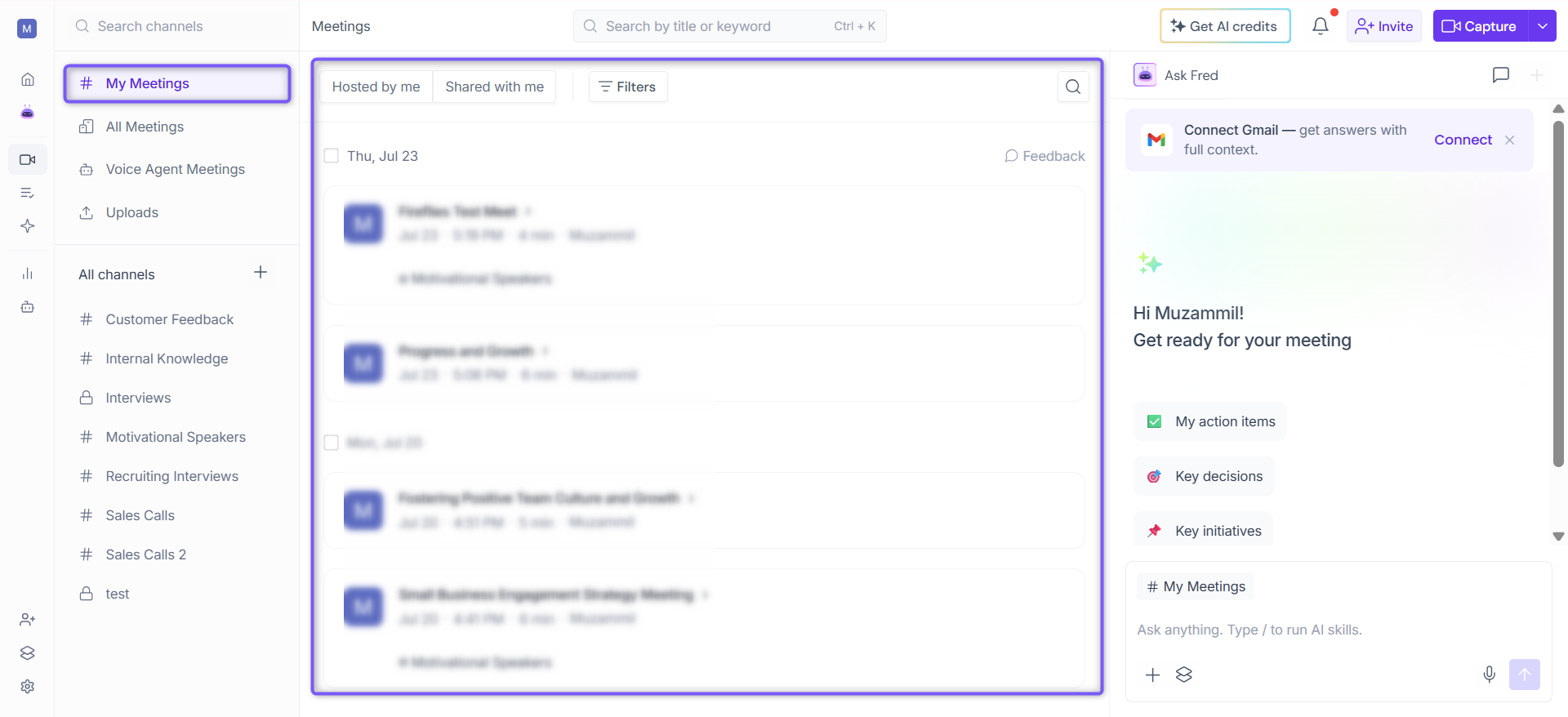1568x717 pixels.
Task: Click Connect for Gmail
Action: point(1463,140)
